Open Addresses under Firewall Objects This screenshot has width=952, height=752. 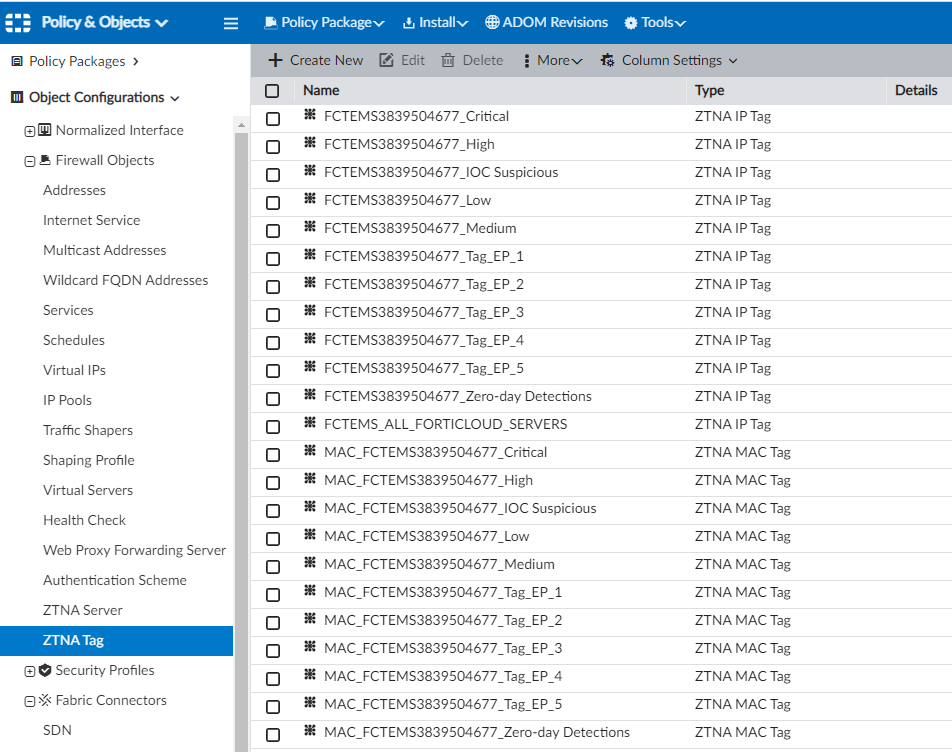click(x=74, y=190)
